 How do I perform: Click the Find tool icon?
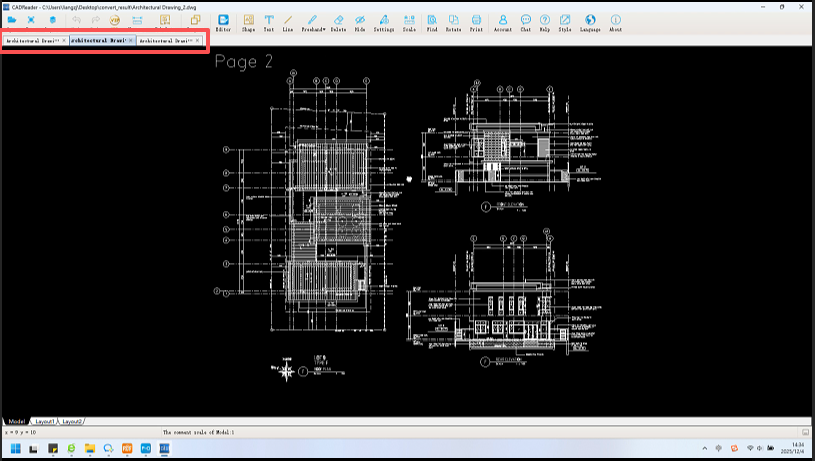pyautogui.click(x=432, y=22)
